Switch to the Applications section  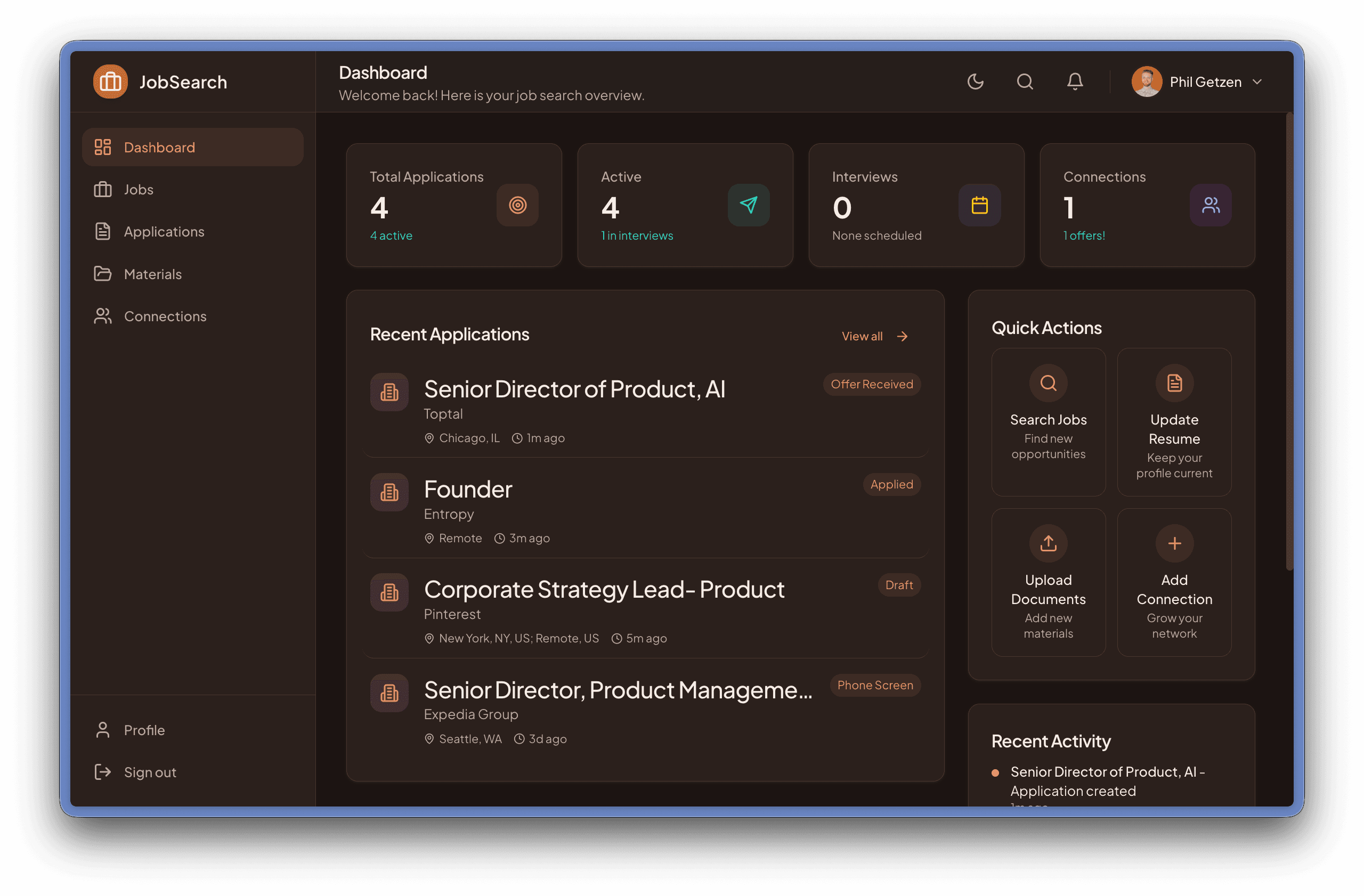pos(164,231)
